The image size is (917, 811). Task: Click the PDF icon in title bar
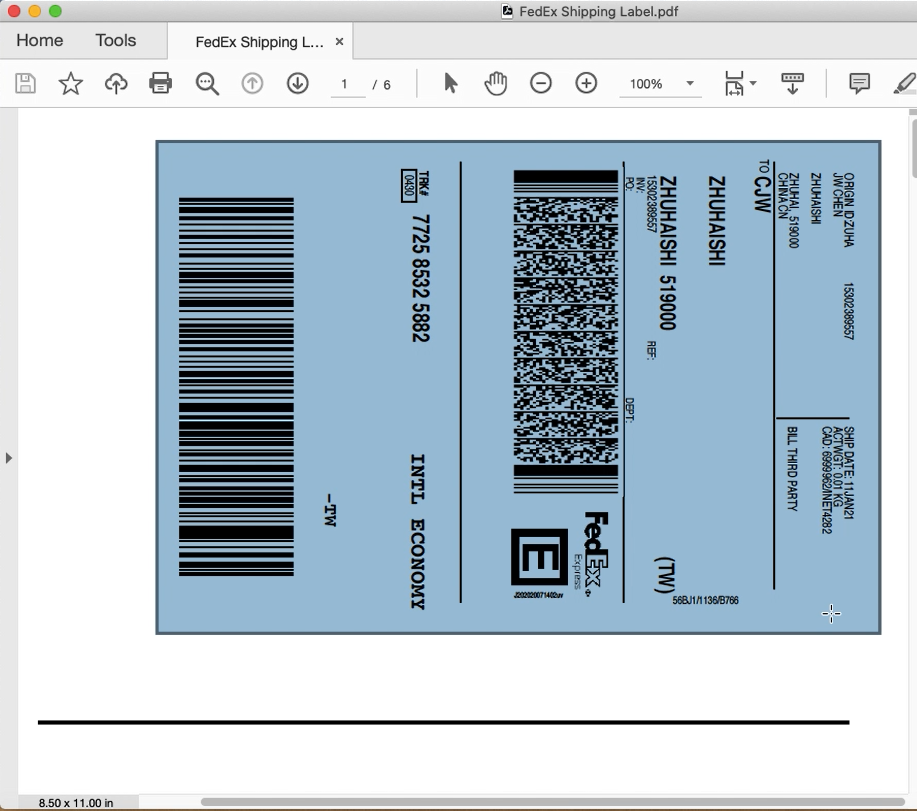coord(507,11)
